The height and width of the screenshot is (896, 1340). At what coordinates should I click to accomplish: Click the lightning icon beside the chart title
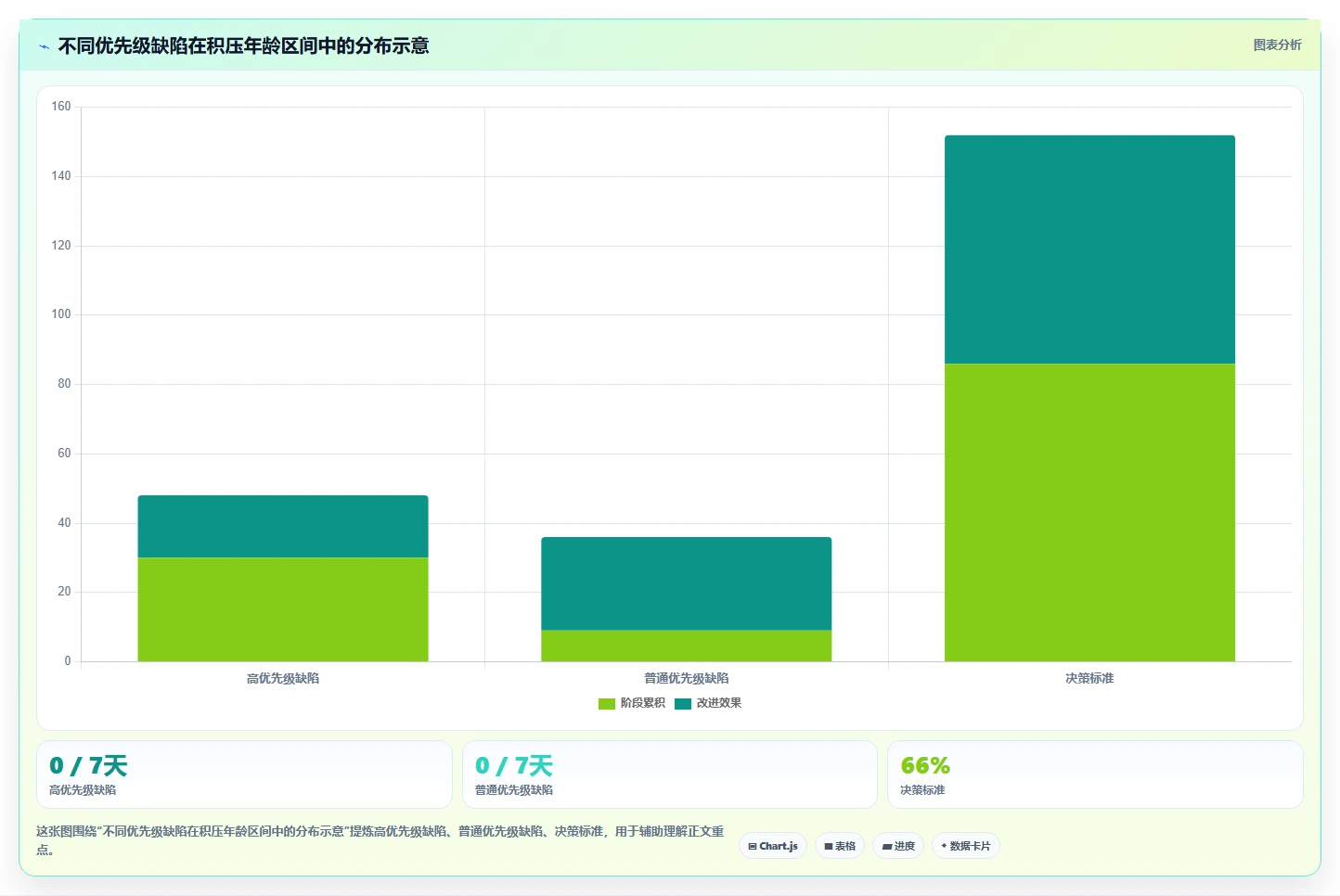point(44,46)
